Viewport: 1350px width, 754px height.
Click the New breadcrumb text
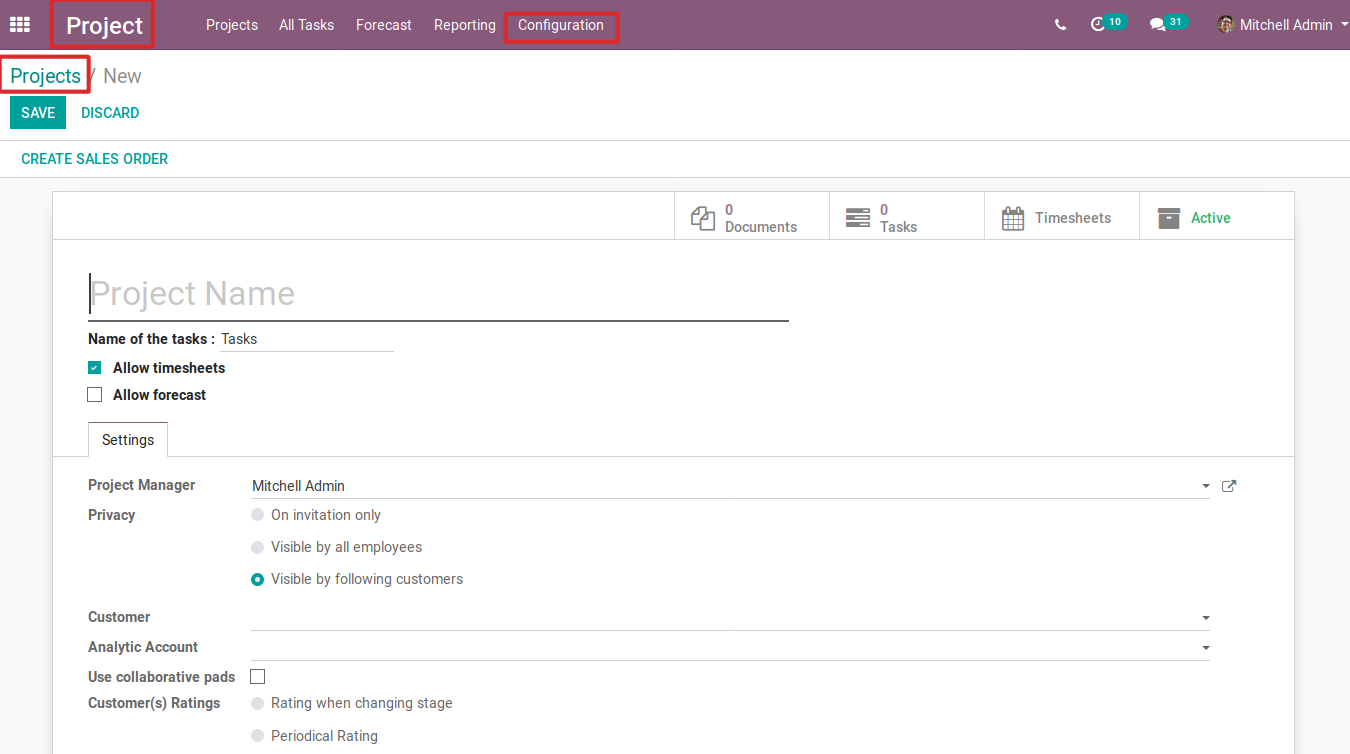coord(122,76)
